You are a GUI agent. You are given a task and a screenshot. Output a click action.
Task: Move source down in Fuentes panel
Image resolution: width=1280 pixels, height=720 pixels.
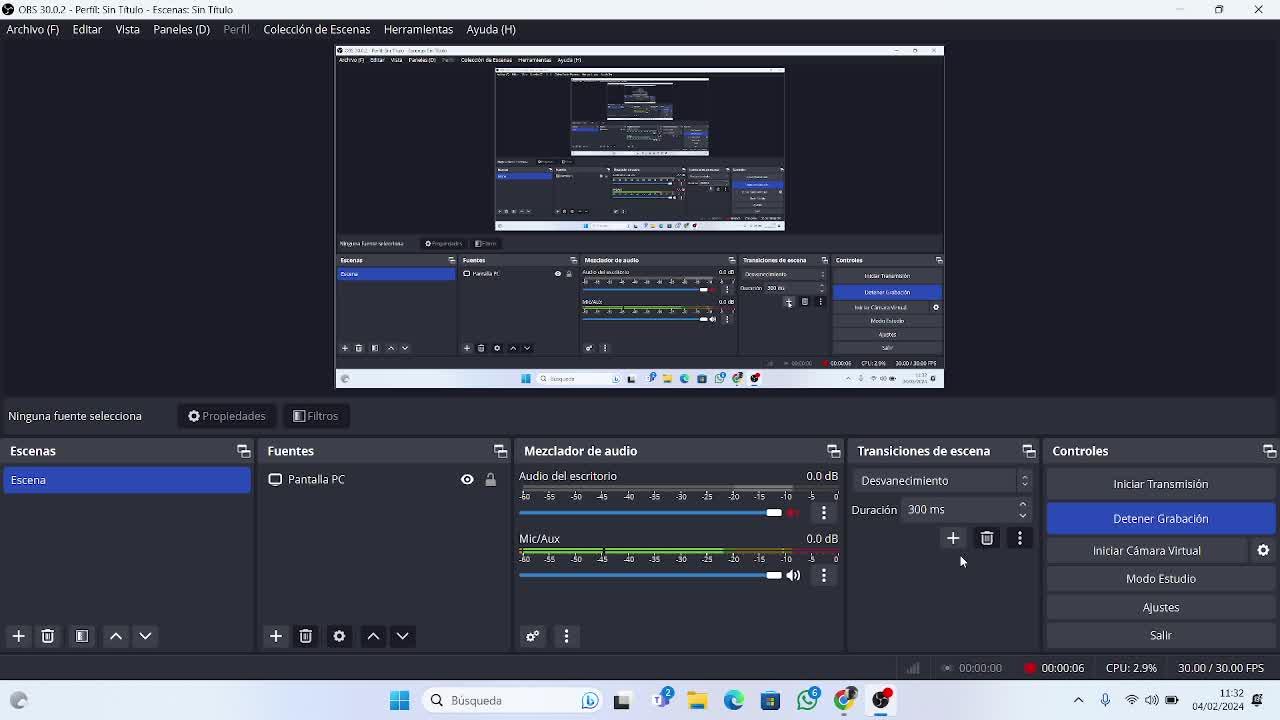[402, 636]
